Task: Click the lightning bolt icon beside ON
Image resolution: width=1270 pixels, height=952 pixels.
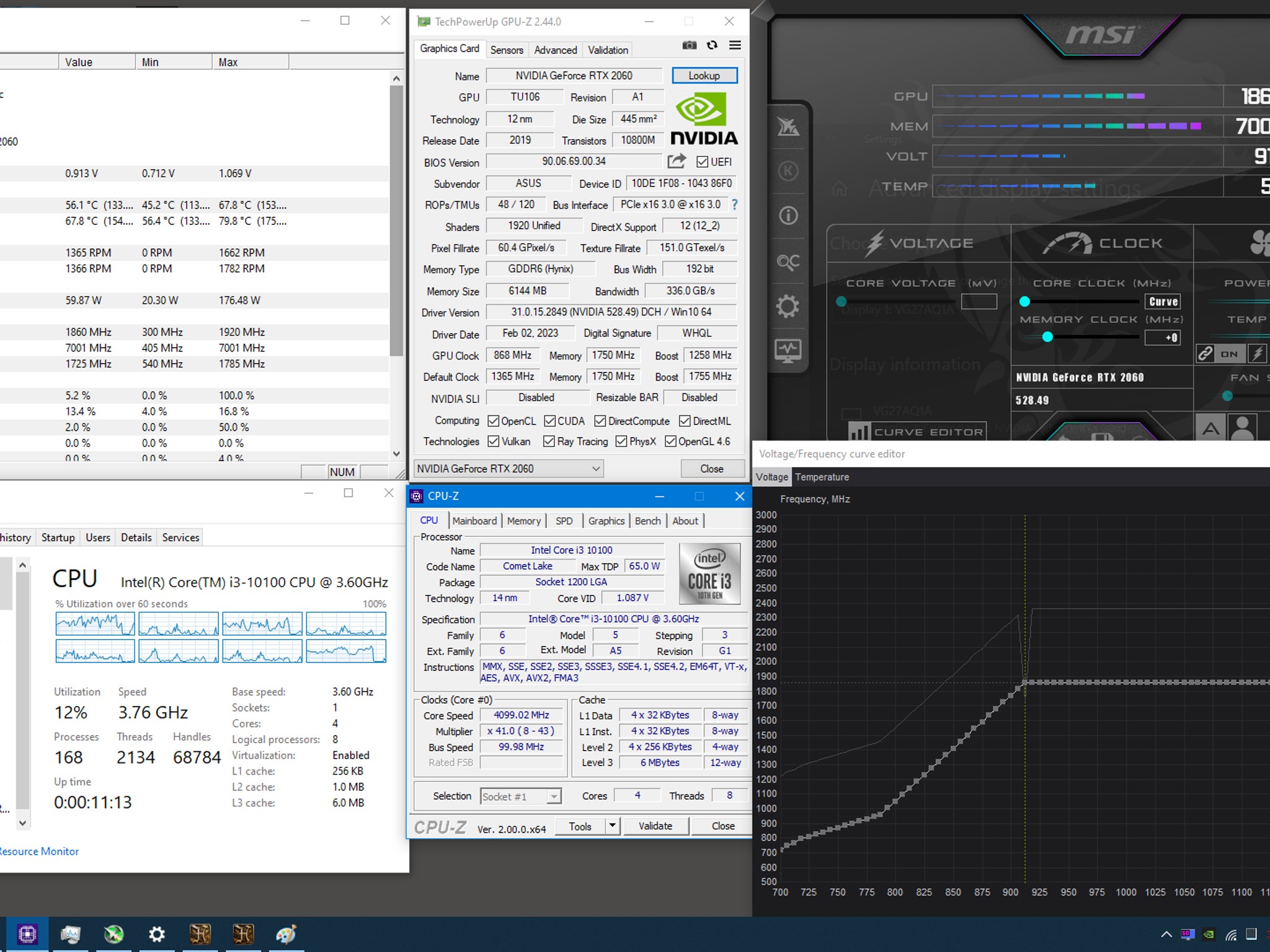Action: point(1257,354)
